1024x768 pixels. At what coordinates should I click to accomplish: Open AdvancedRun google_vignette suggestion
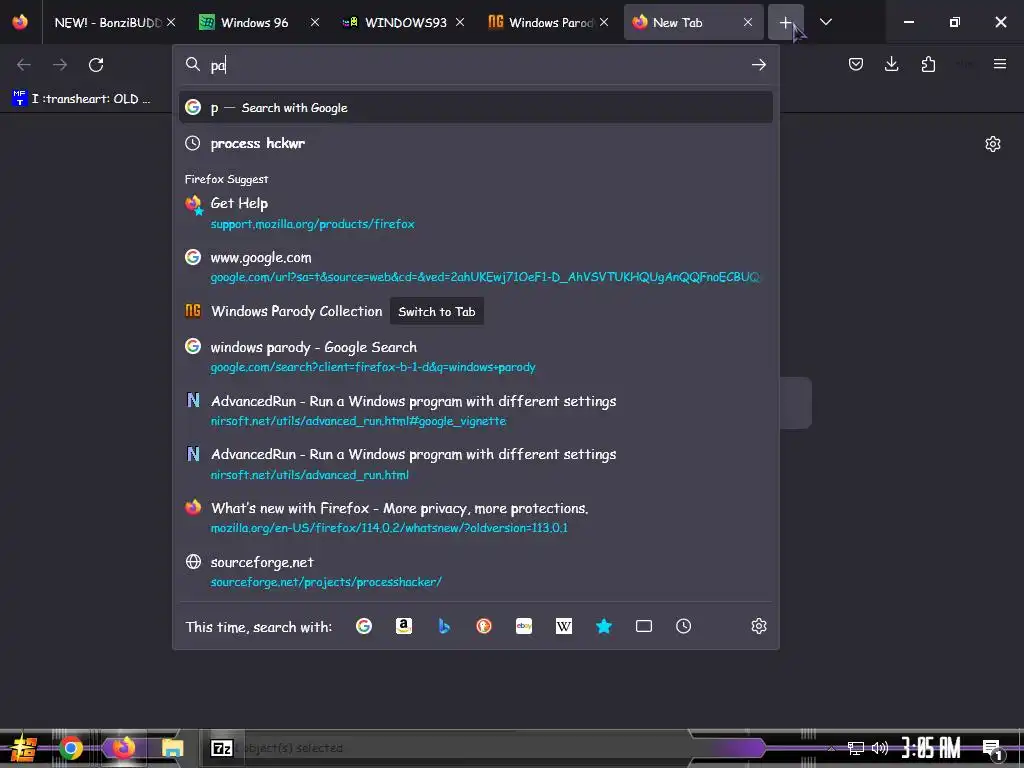click(x=475, y=410)
